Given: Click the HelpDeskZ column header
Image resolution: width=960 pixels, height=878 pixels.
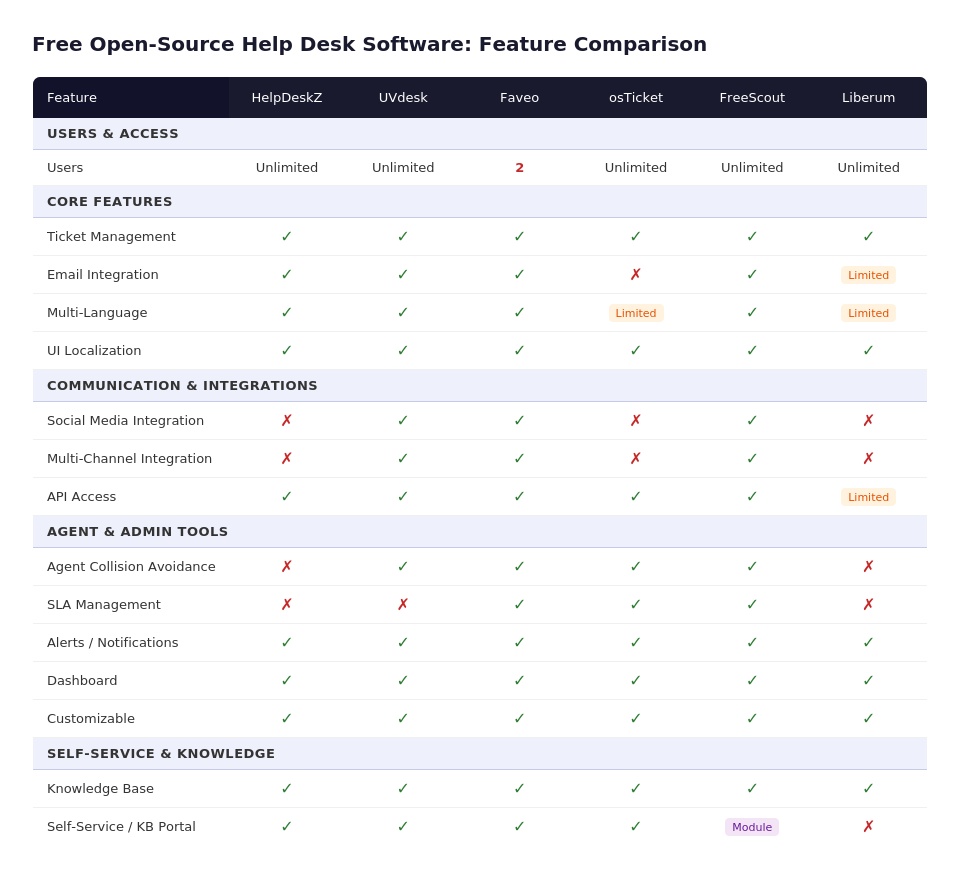Looking at the screenshot, I should pyautogui.click(x=287, y=97).
